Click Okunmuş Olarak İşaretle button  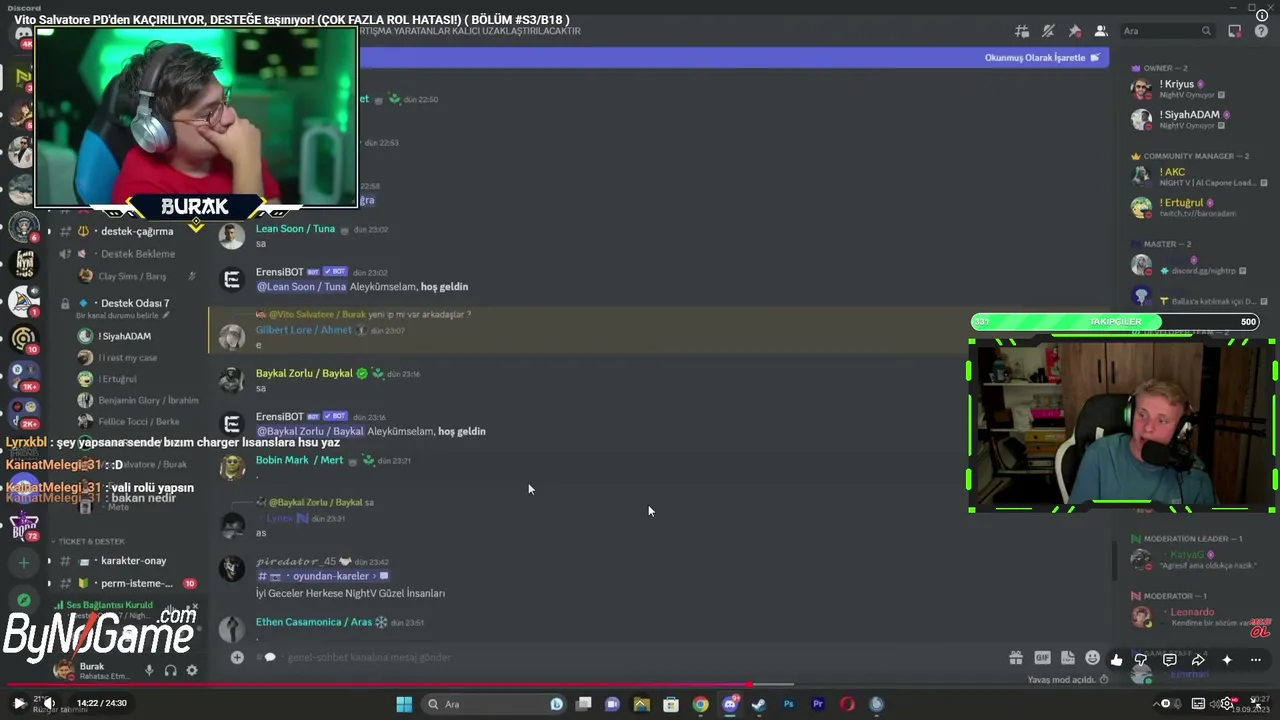[1042, 58]
